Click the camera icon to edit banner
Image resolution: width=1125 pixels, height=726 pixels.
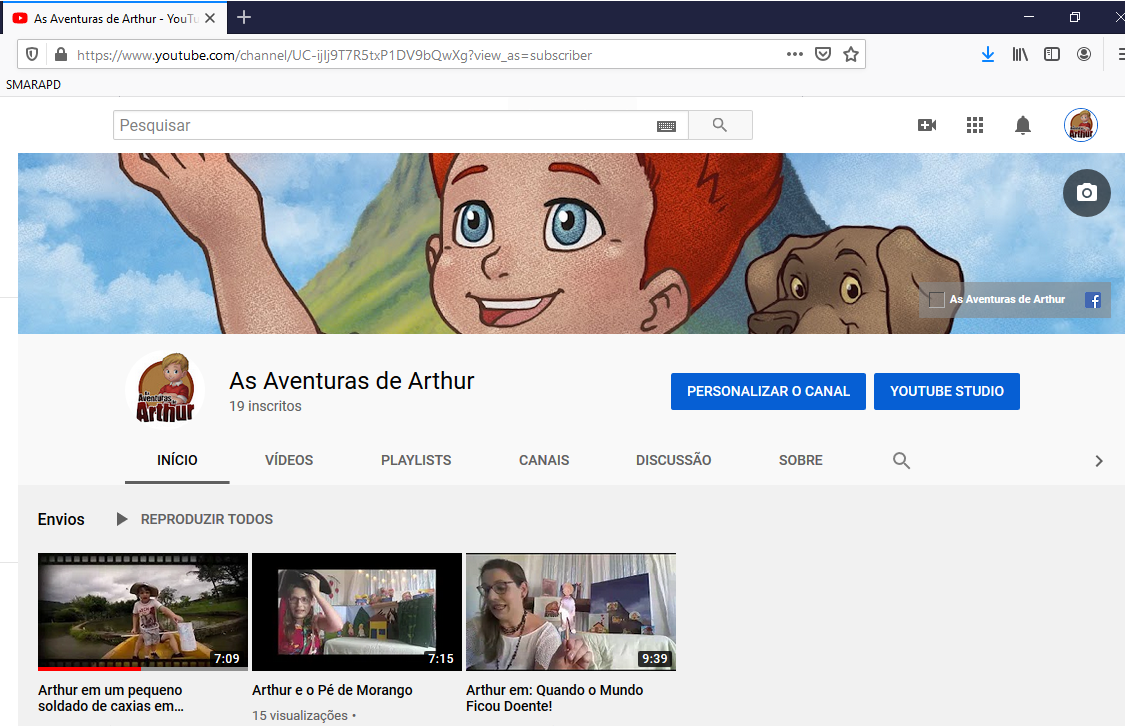[x=1086, y=193]
